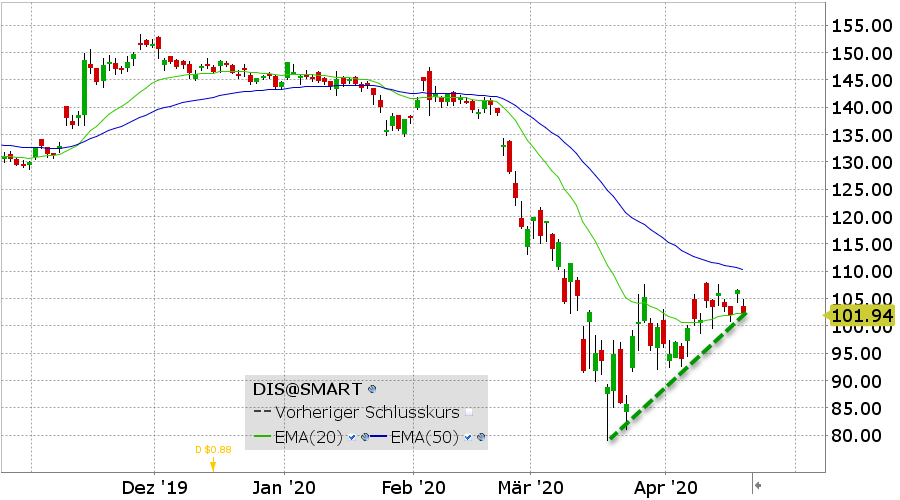Image resolution: width=900 pixels, height=500 pixels.
Task: Click the EMA(20) legend label
Action: (309, 437)
